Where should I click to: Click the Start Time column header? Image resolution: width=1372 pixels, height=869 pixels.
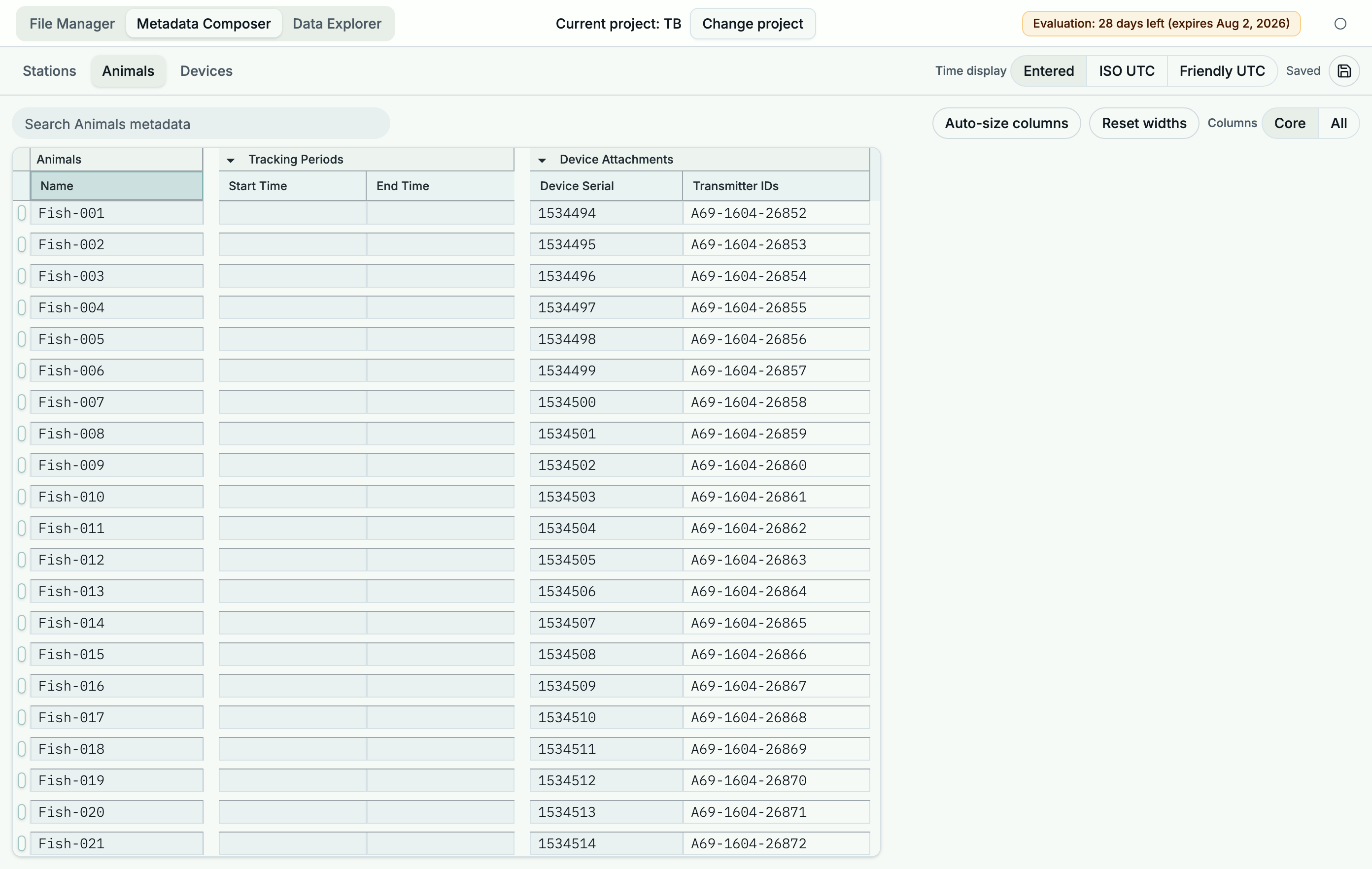[x=292, y=186]
